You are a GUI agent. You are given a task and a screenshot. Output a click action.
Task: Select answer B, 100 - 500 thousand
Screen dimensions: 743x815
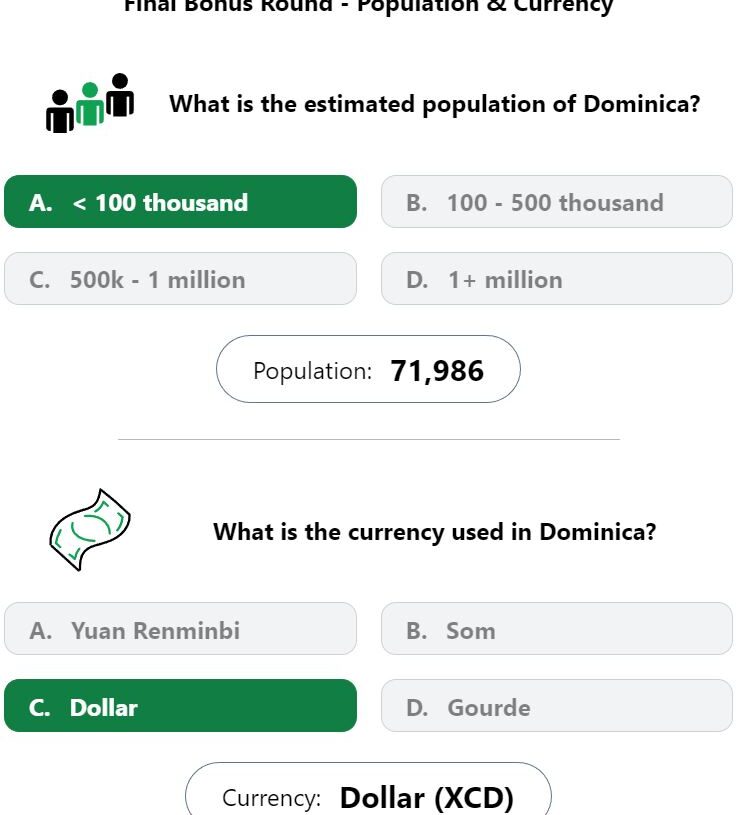[557, 202]
